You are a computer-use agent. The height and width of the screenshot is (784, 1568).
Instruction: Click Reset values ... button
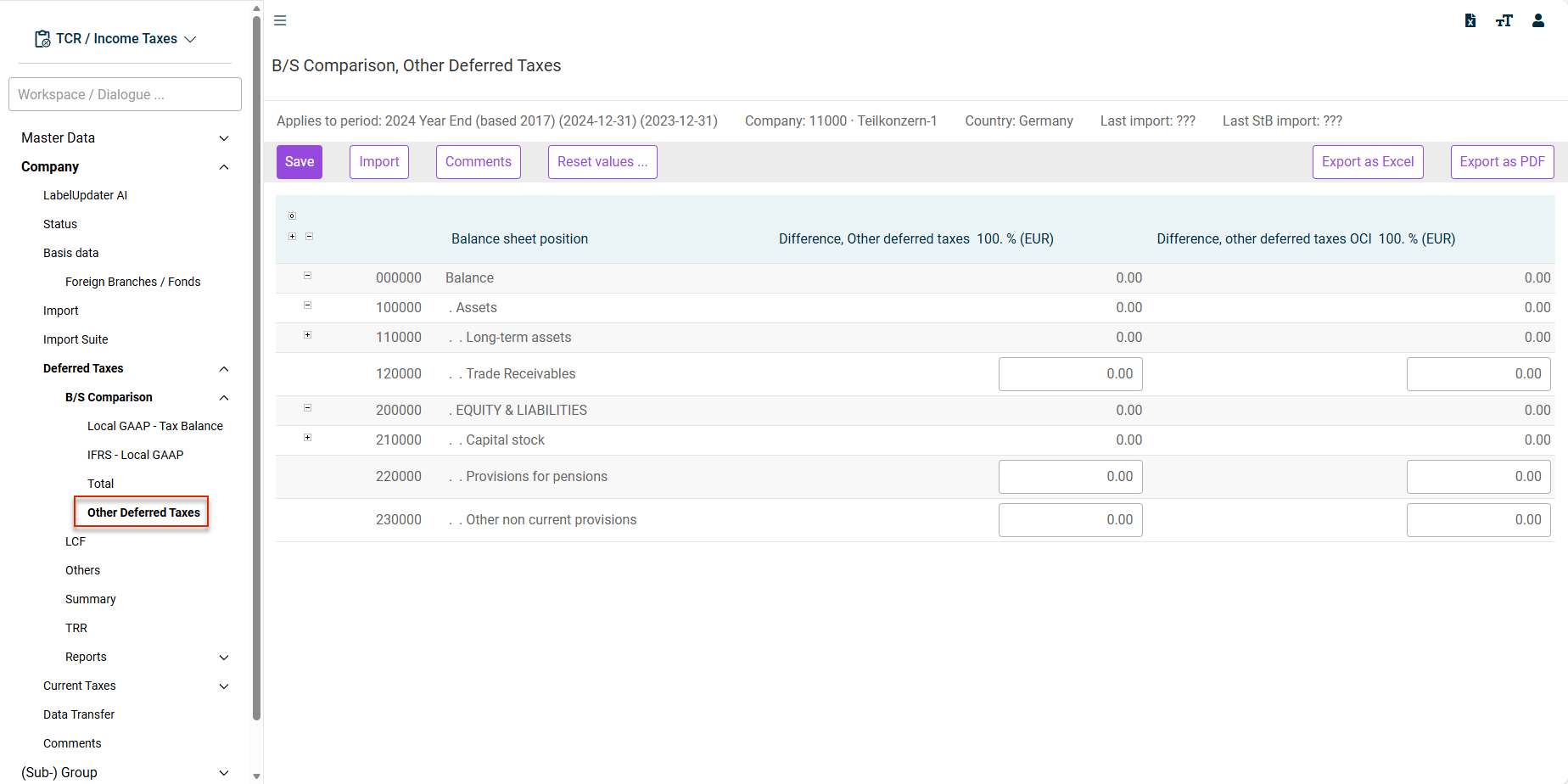click(602, 162)
